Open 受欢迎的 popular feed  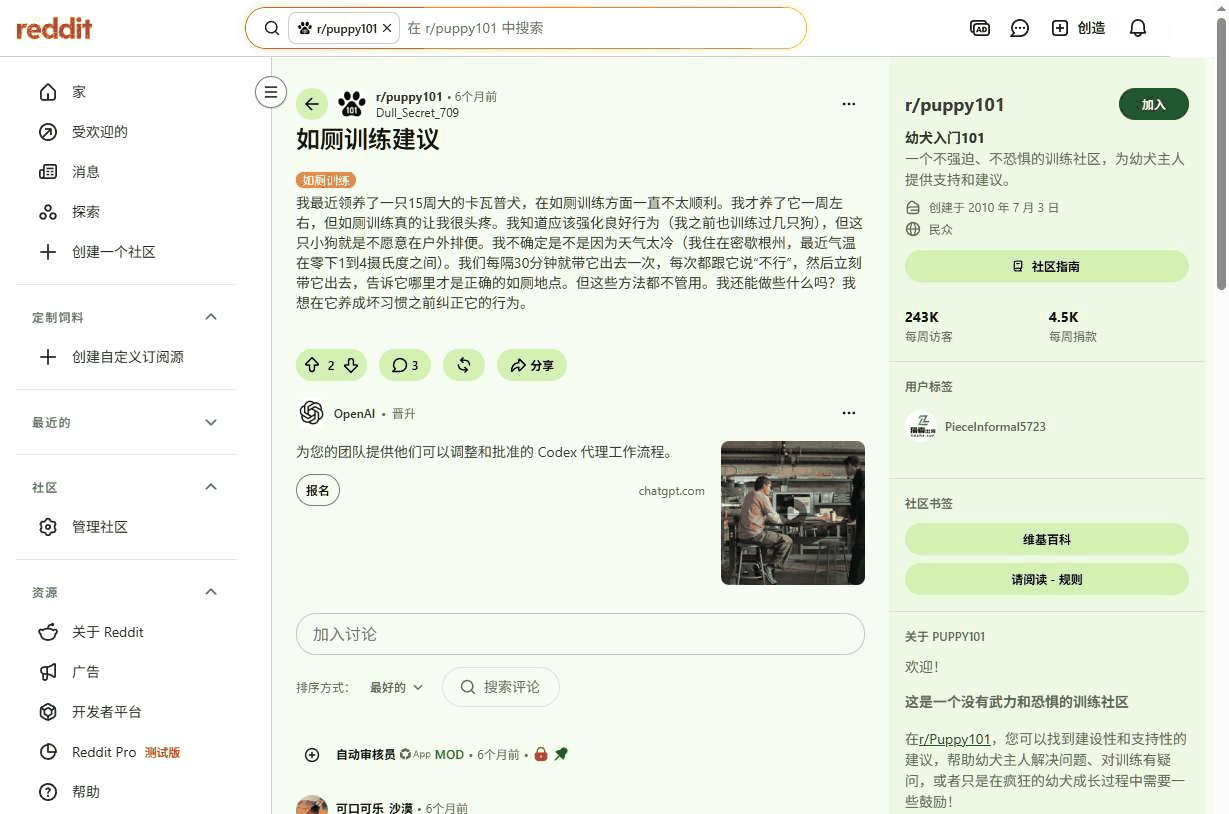click(126, 132)
